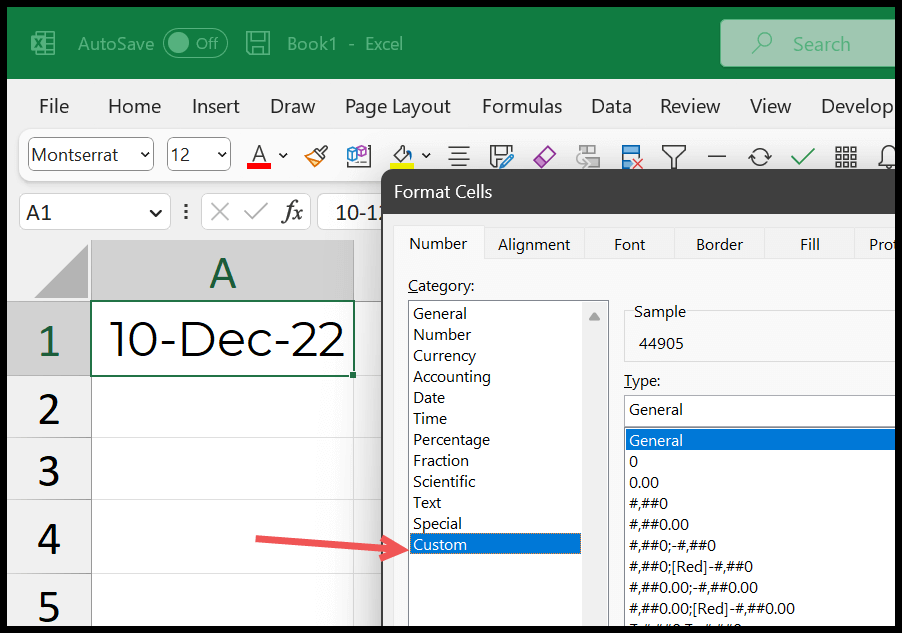Select the General category
Viewport: 902px width, 633px height.
(496, 314)
